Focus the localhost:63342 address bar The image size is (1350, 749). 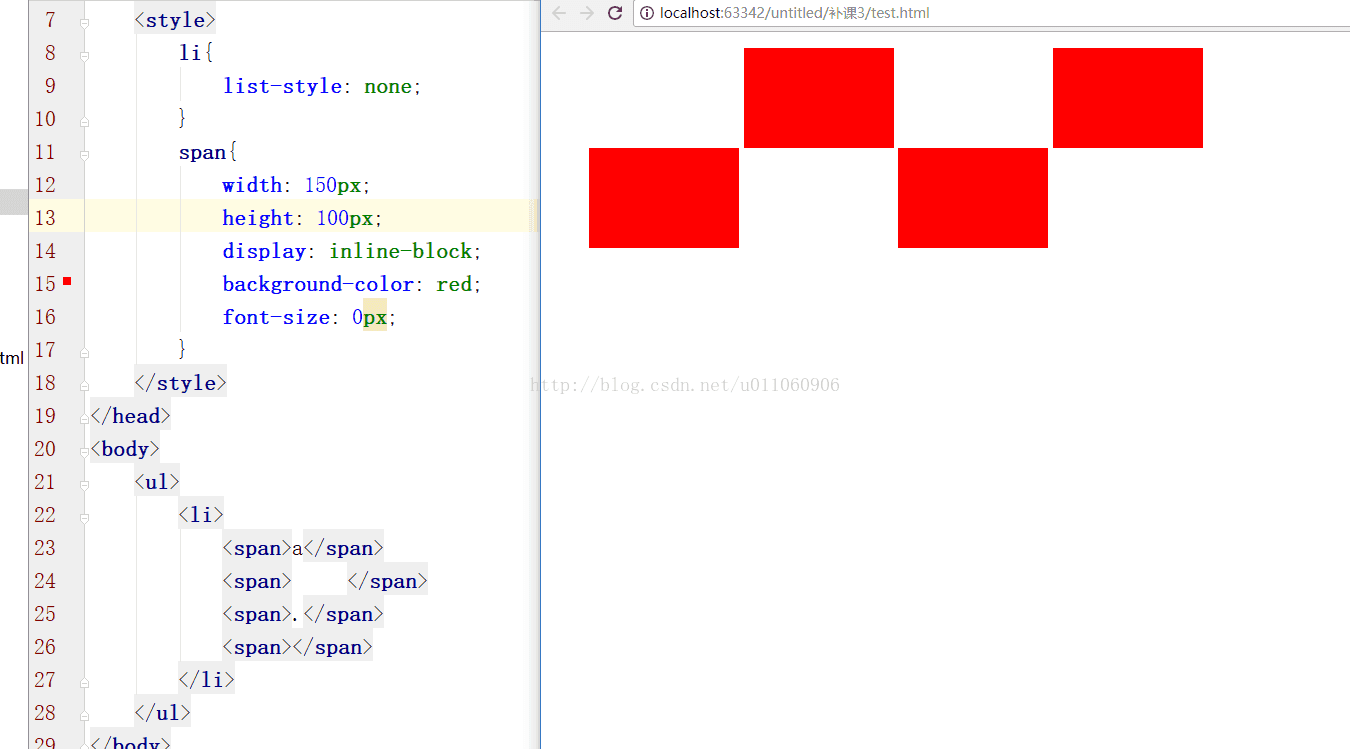click(990, 13)
